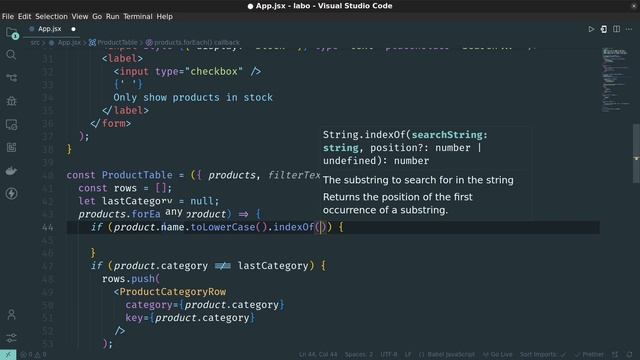Open the remote window indicator in status bar
This screenshot has height=360, width=640.
[x=8, y=355]
